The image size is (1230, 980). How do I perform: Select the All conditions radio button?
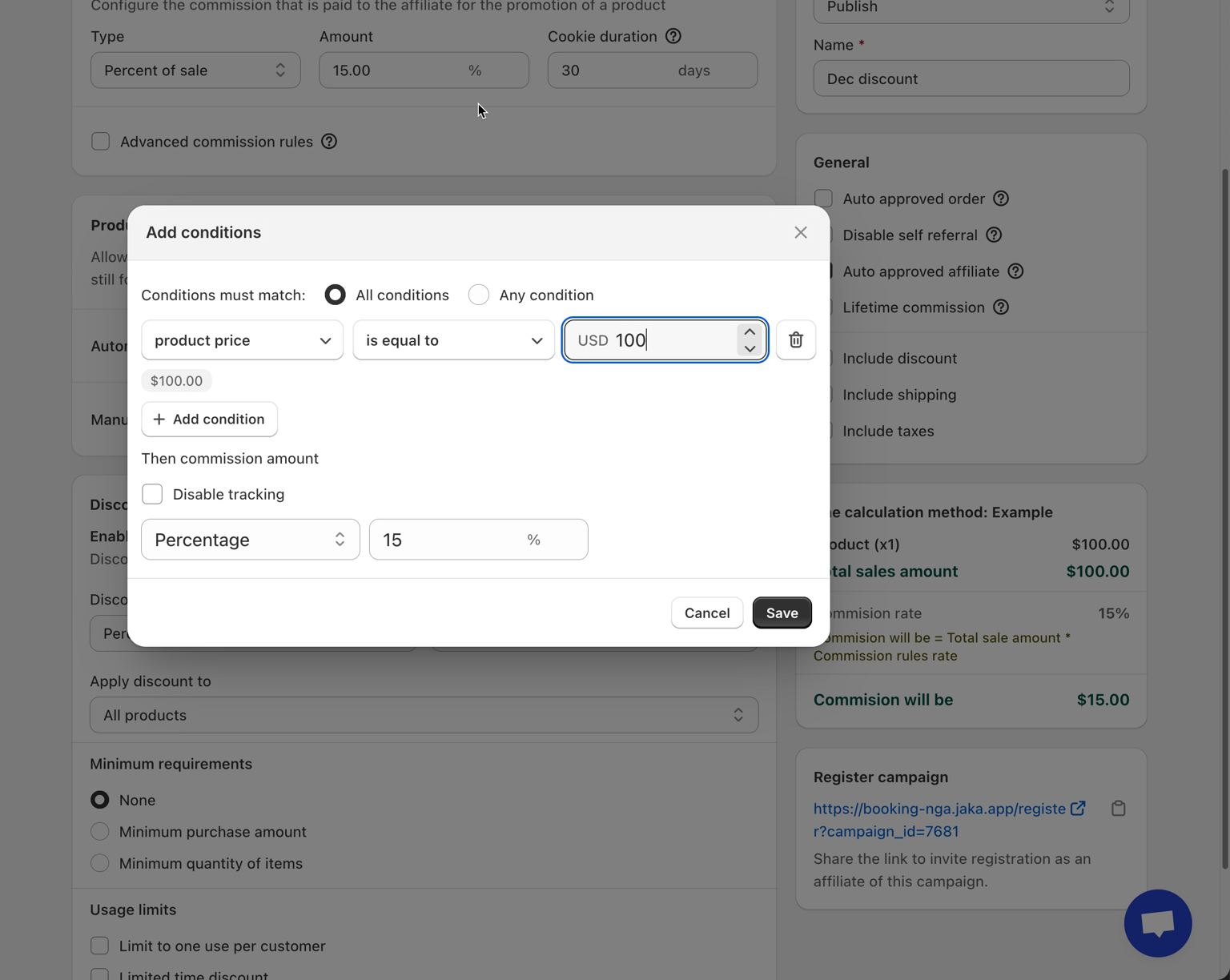tap(336, 295)
